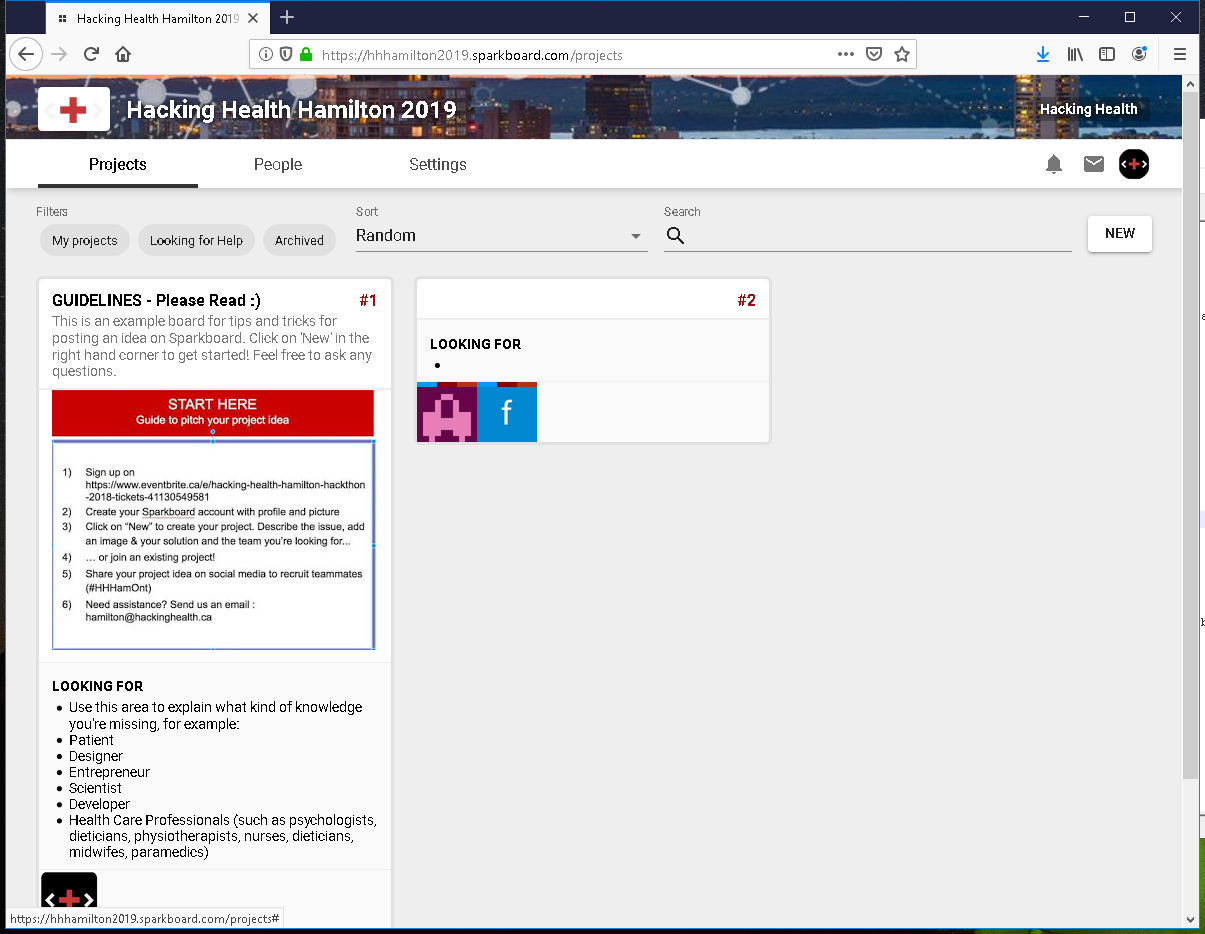Click the 'Scientist' list entry

tap(95, 788)
